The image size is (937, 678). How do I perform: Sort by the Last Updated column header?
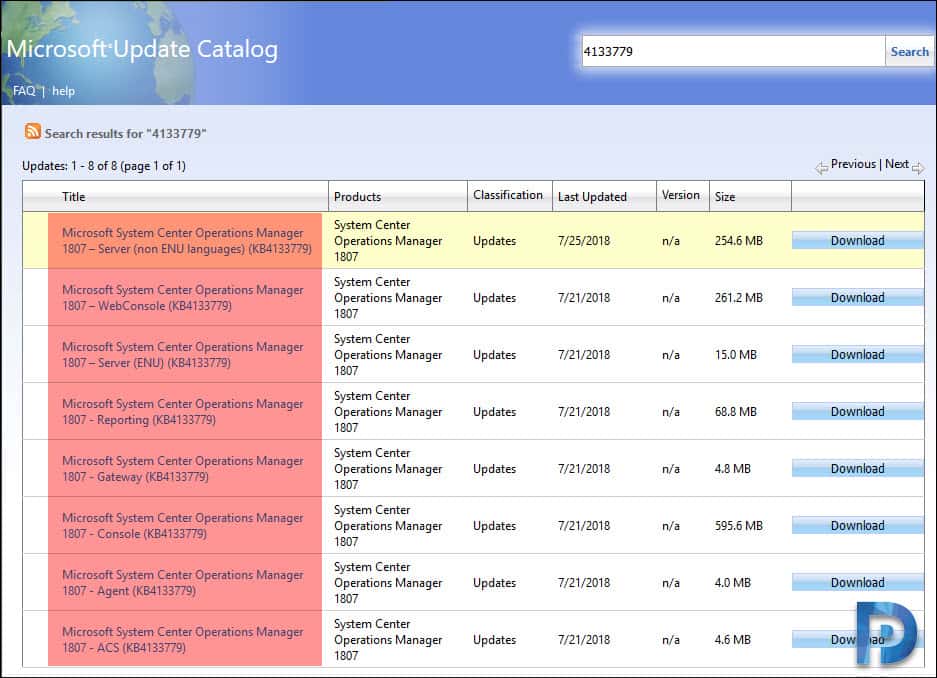pos(592,197)
